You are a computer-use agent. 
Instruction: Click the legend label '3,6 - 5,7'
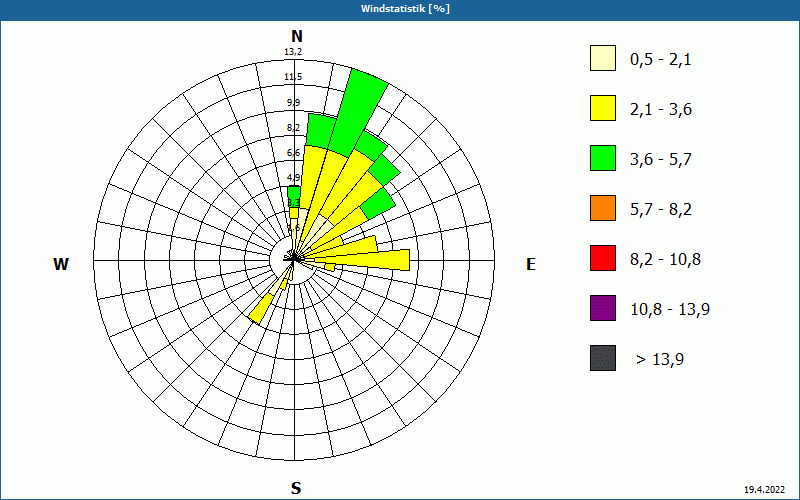[661, 160]
